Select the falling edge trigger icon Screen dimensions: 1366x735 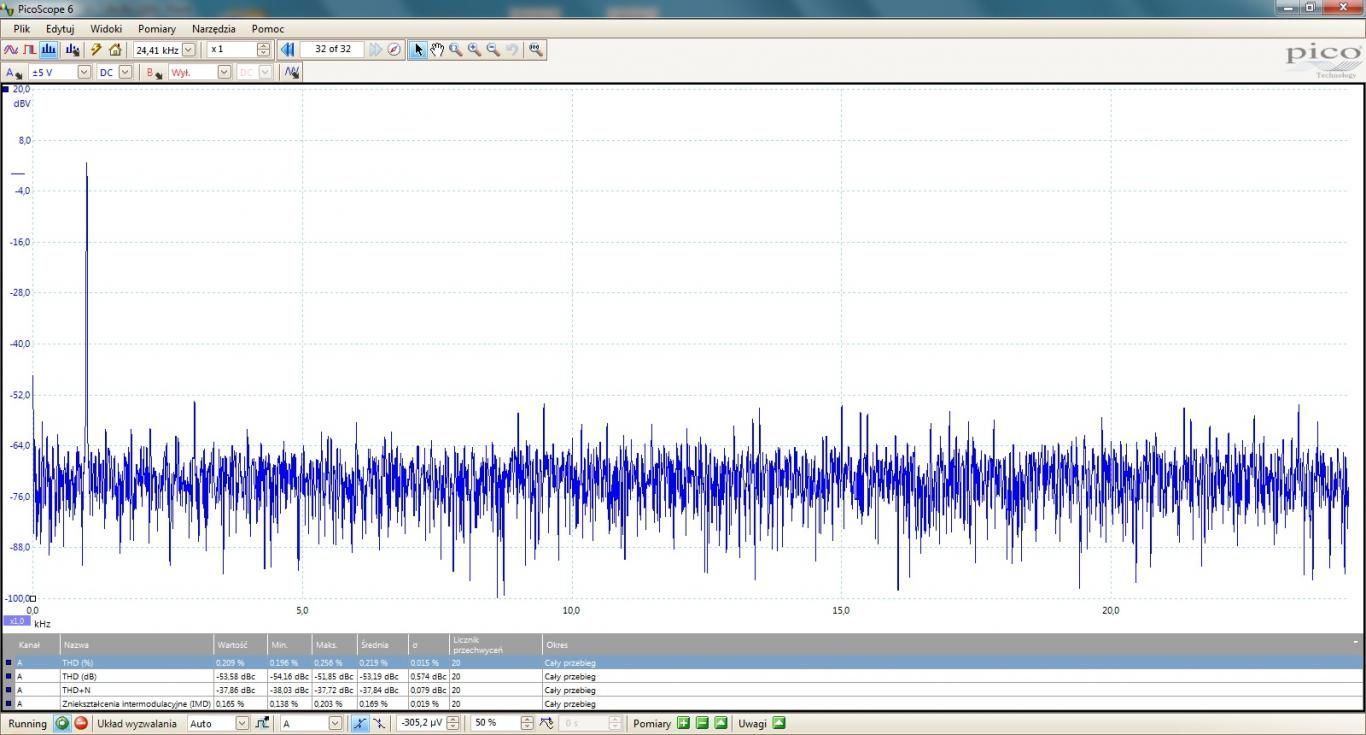379,723
